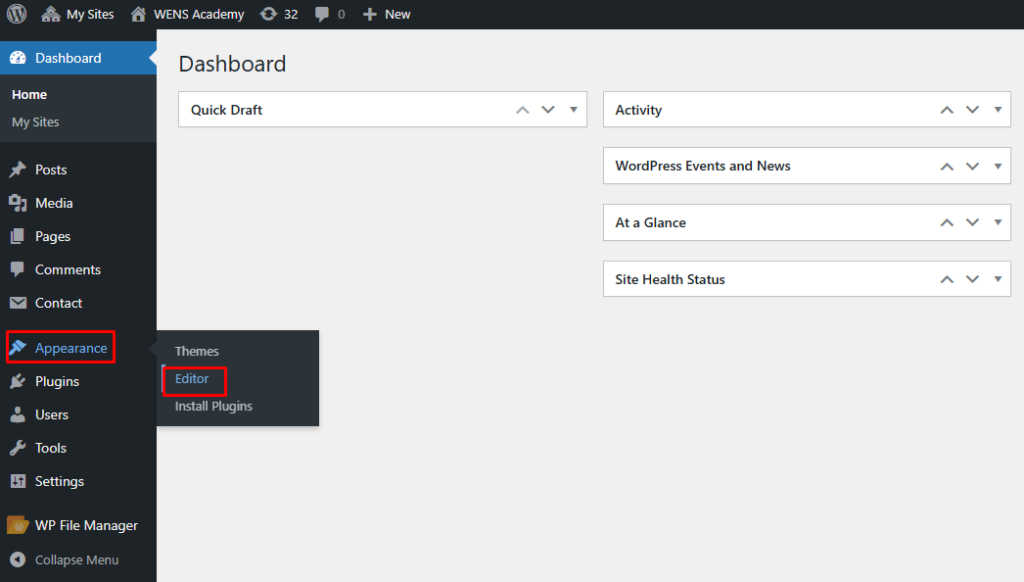This screenshot has height=582, width=1024.
Task: Click the Plugins plug icon
Action: point(18,382)
